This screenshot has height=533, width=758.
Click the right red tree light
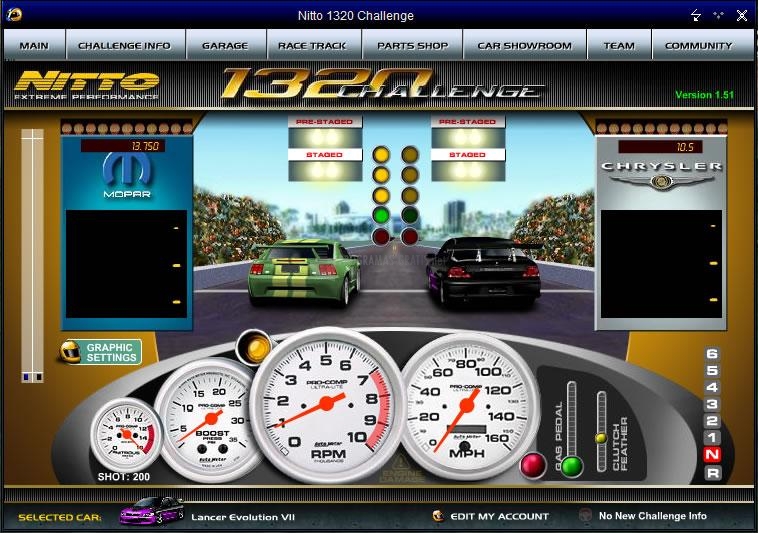409,236
